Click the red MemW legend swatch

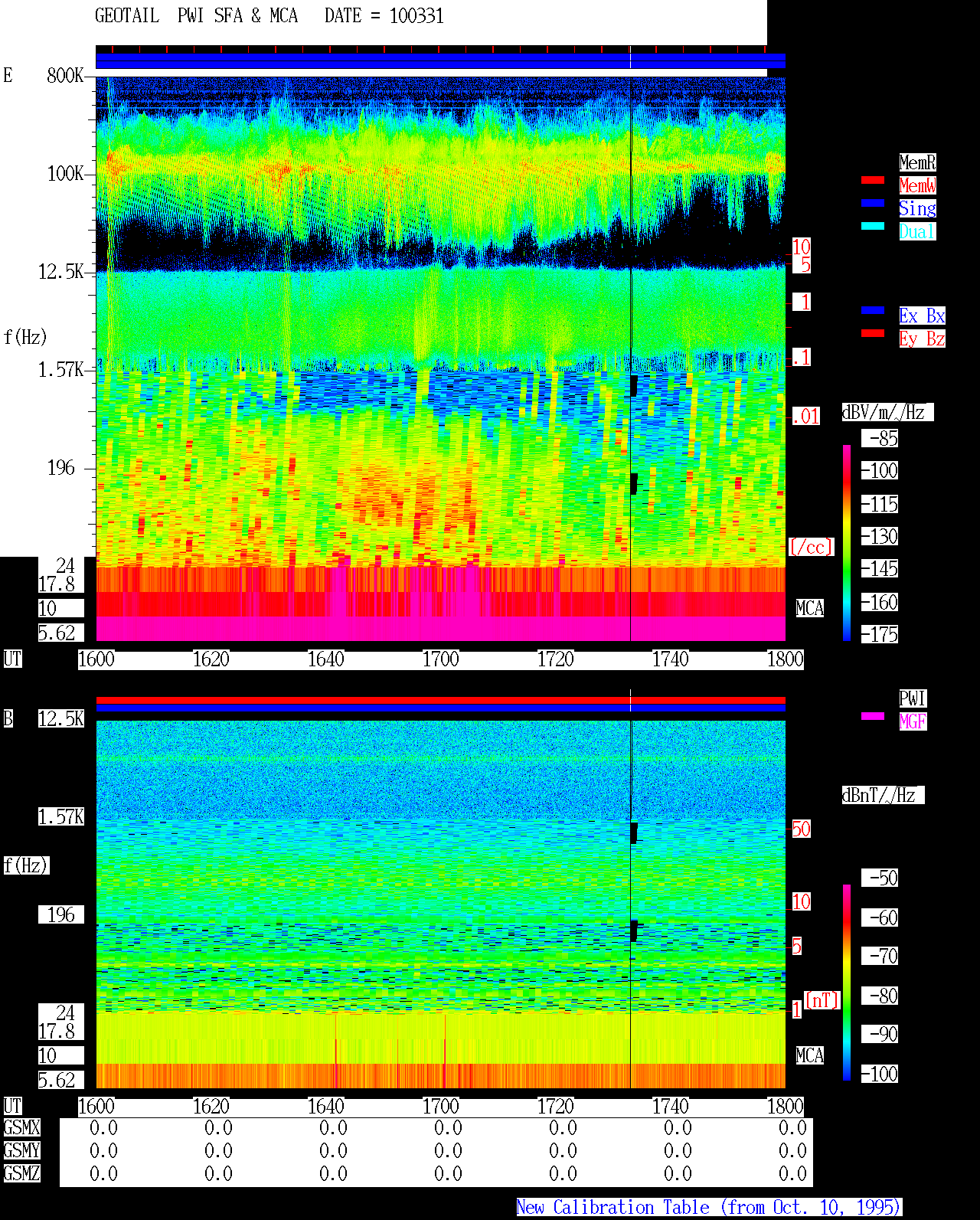click(x=873, y=180)
